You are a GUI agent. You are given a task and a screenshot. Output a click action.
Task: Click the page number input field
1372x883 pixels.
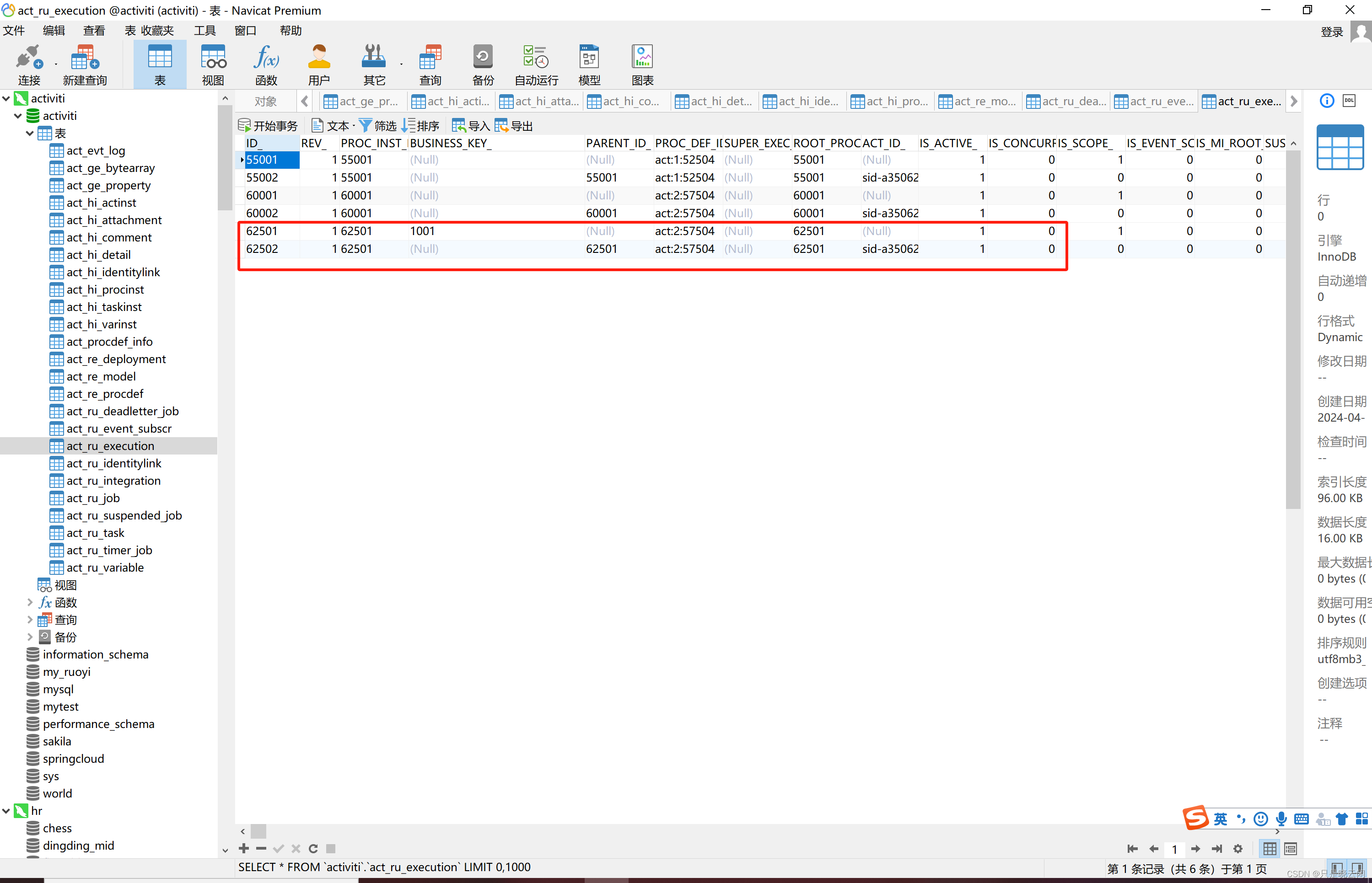point(1174,849)
